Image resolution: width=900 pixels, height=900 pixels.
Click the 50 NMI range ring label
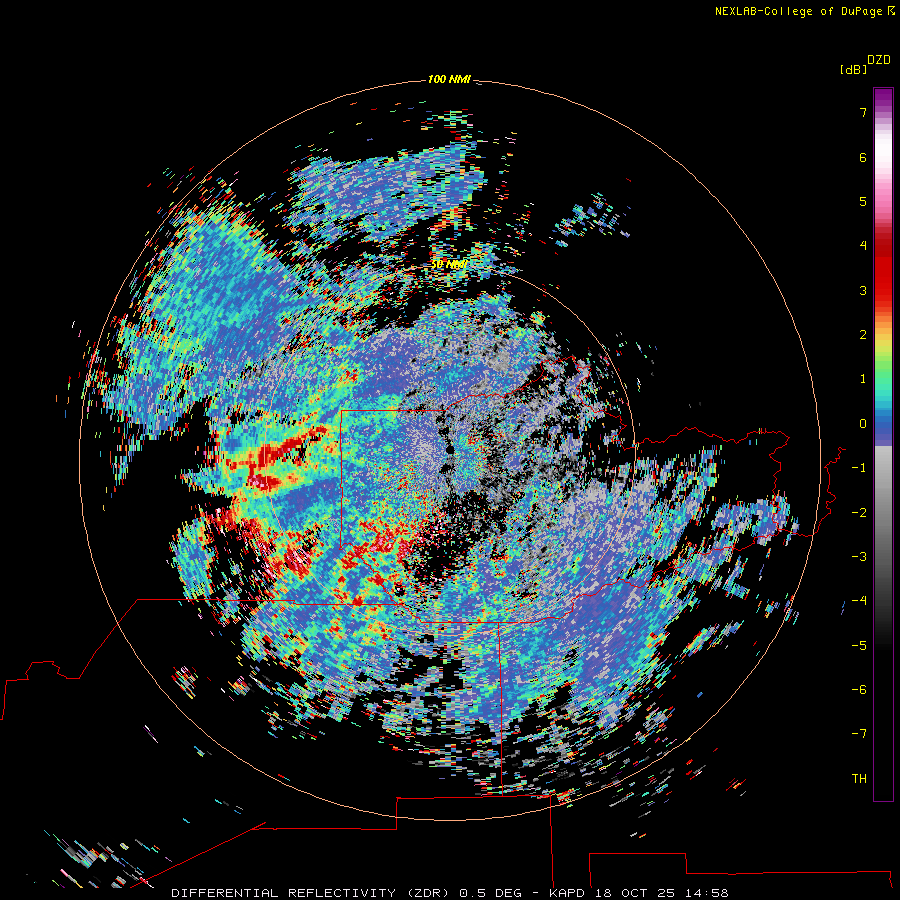click(449, 265)
